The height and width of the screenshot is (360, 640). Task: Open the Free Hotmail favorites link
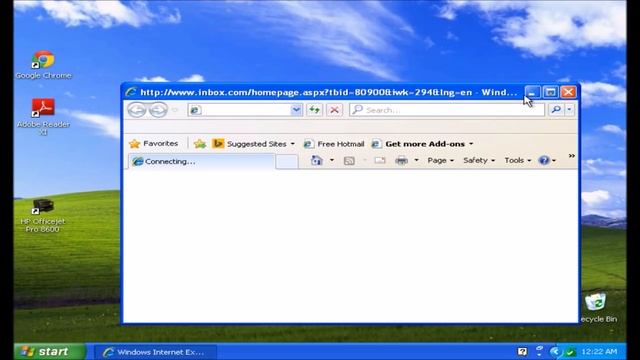(334, 144)
